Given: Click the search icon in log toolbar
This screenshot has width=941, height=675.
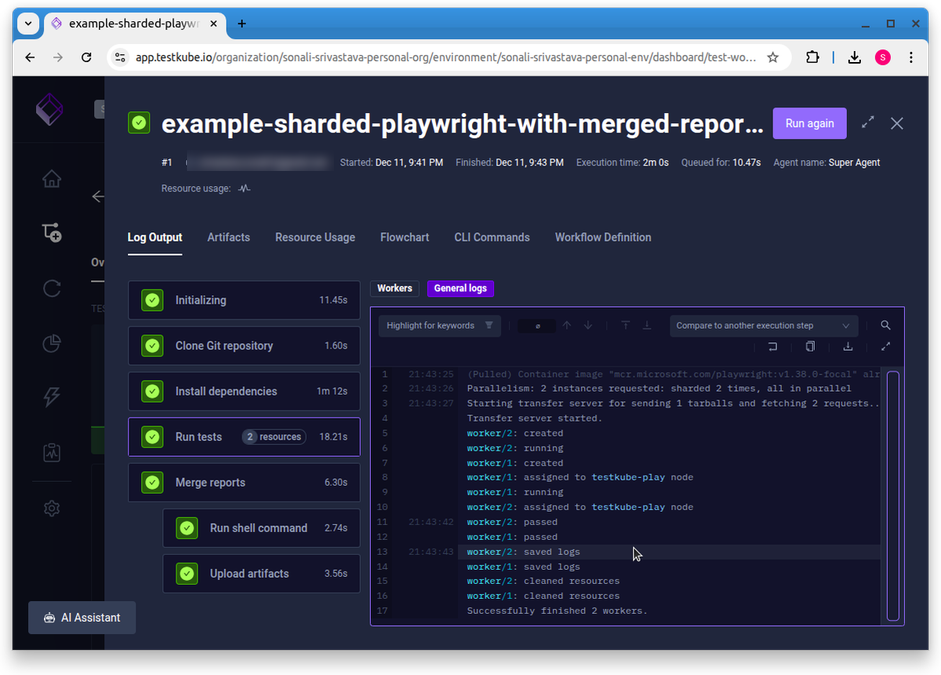Looking at the screenshot, I should pos(885,325).
